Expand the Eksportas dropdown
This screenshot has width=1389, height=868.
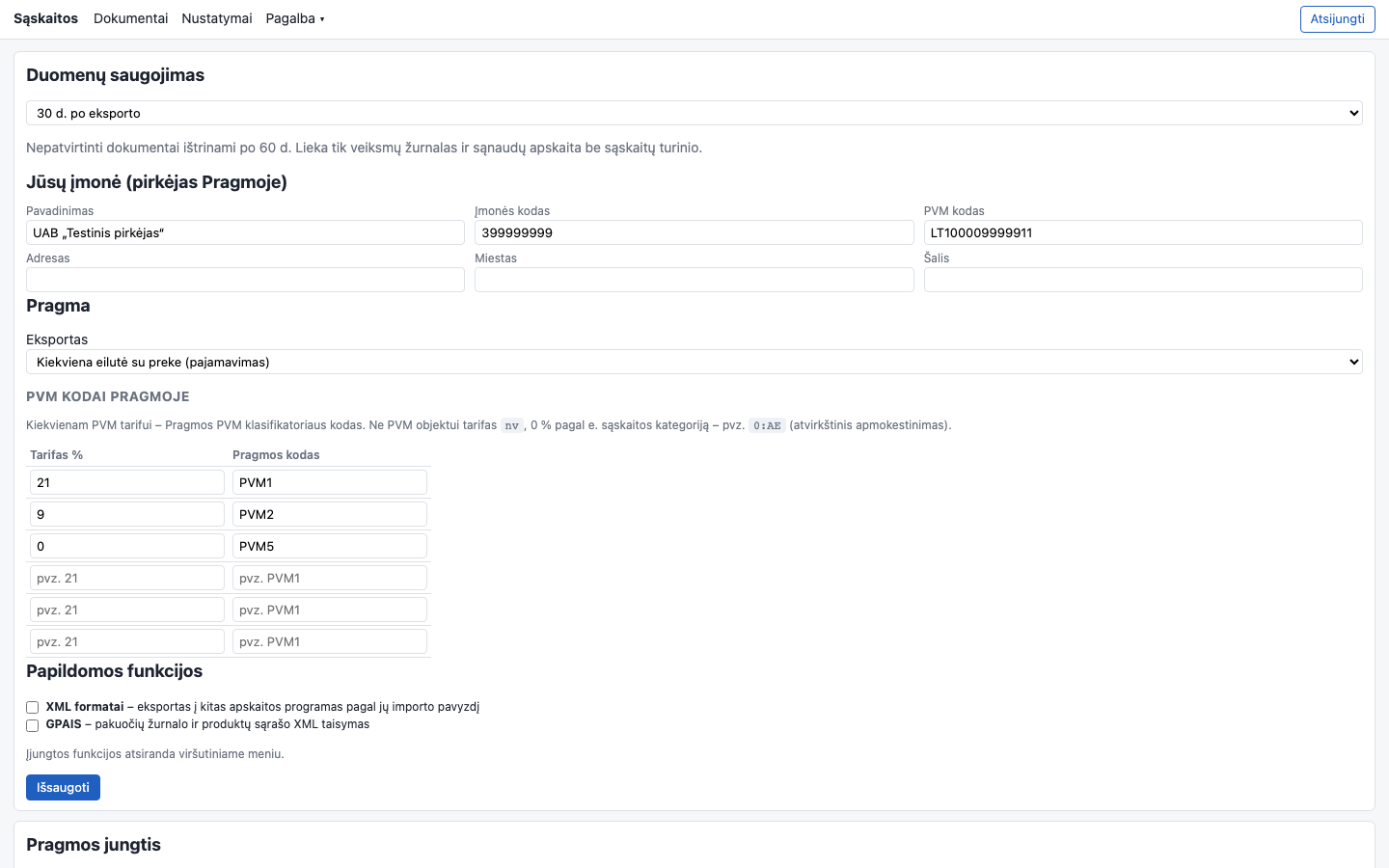click(x=694, y=362)
